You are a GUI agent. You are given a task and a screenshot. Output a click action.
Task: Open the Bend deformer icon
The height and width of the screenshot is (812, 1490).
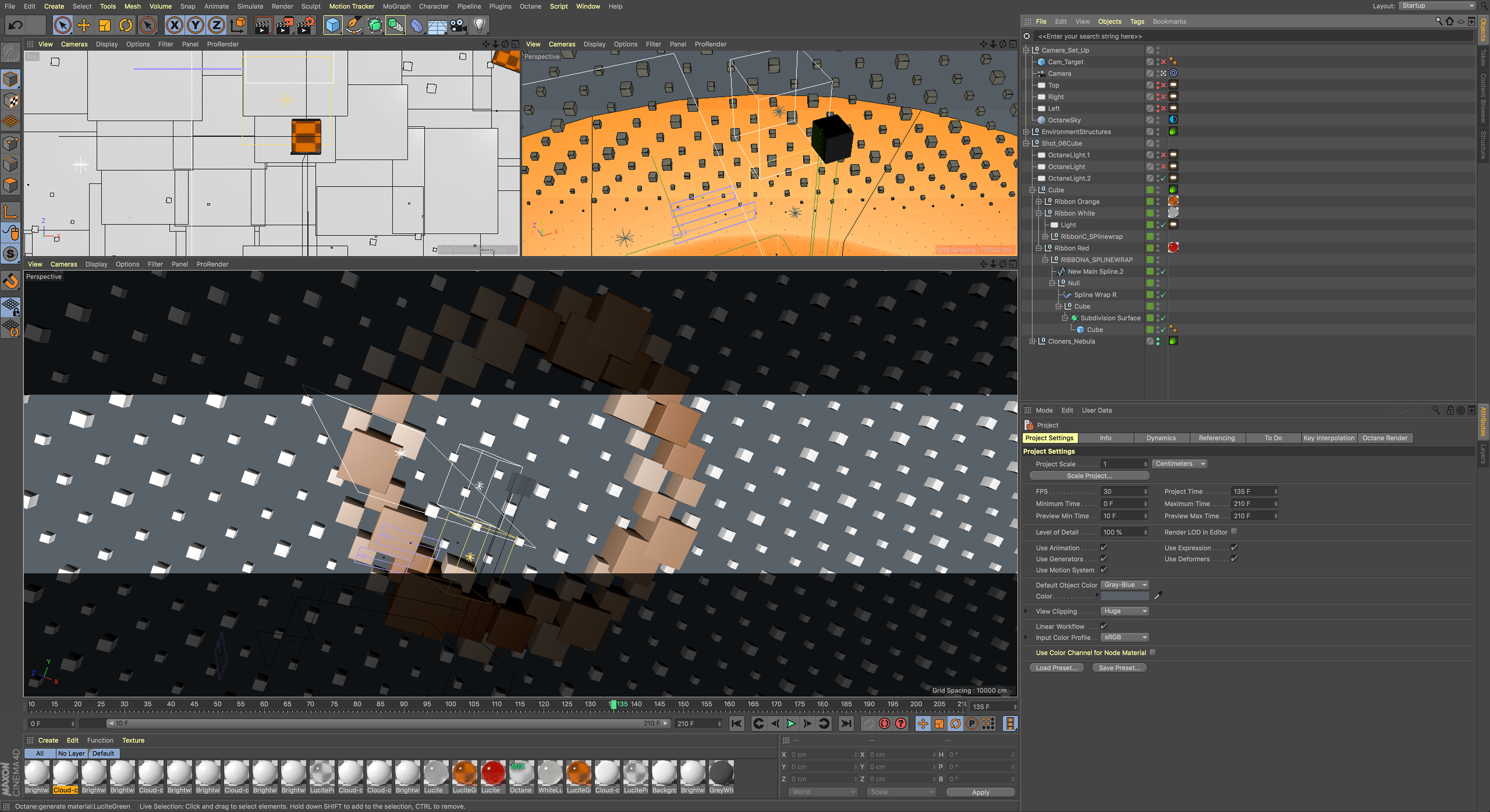click(x=416, y=25)
